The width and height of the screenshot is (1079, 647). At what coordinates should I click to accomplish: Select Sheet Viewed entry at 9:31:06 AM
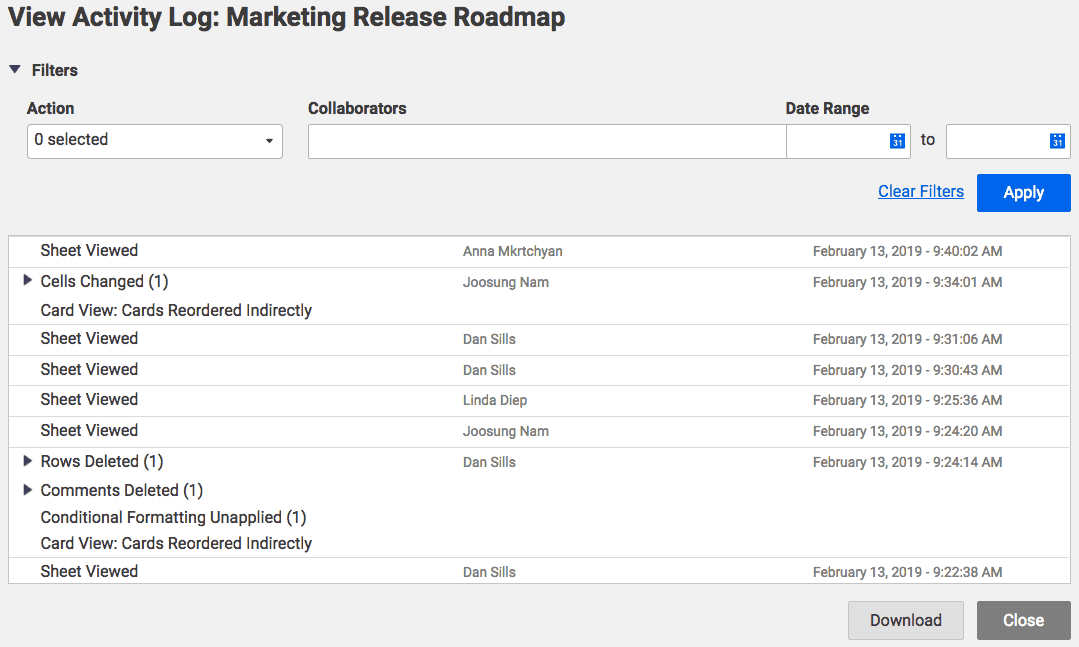point(89,339)
